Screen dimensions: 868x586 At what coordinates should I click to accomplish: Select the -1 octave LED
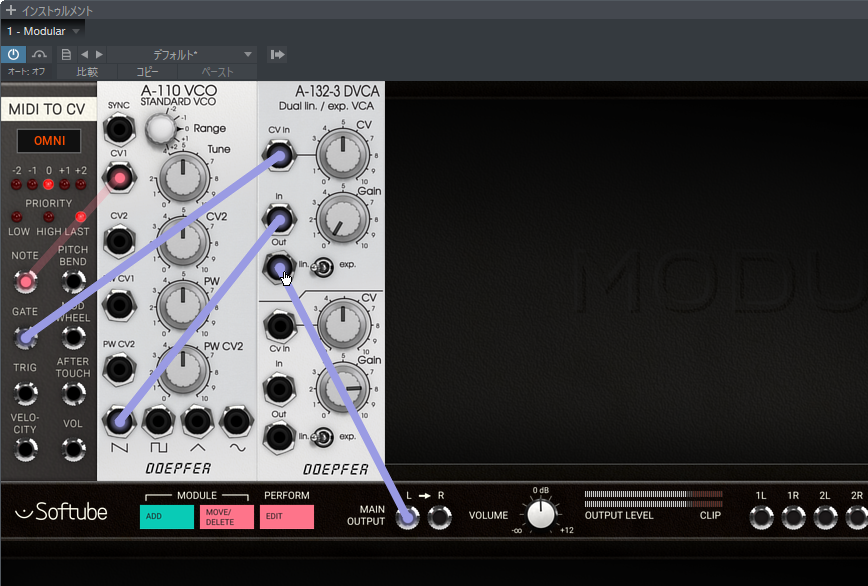pos(33,184)
